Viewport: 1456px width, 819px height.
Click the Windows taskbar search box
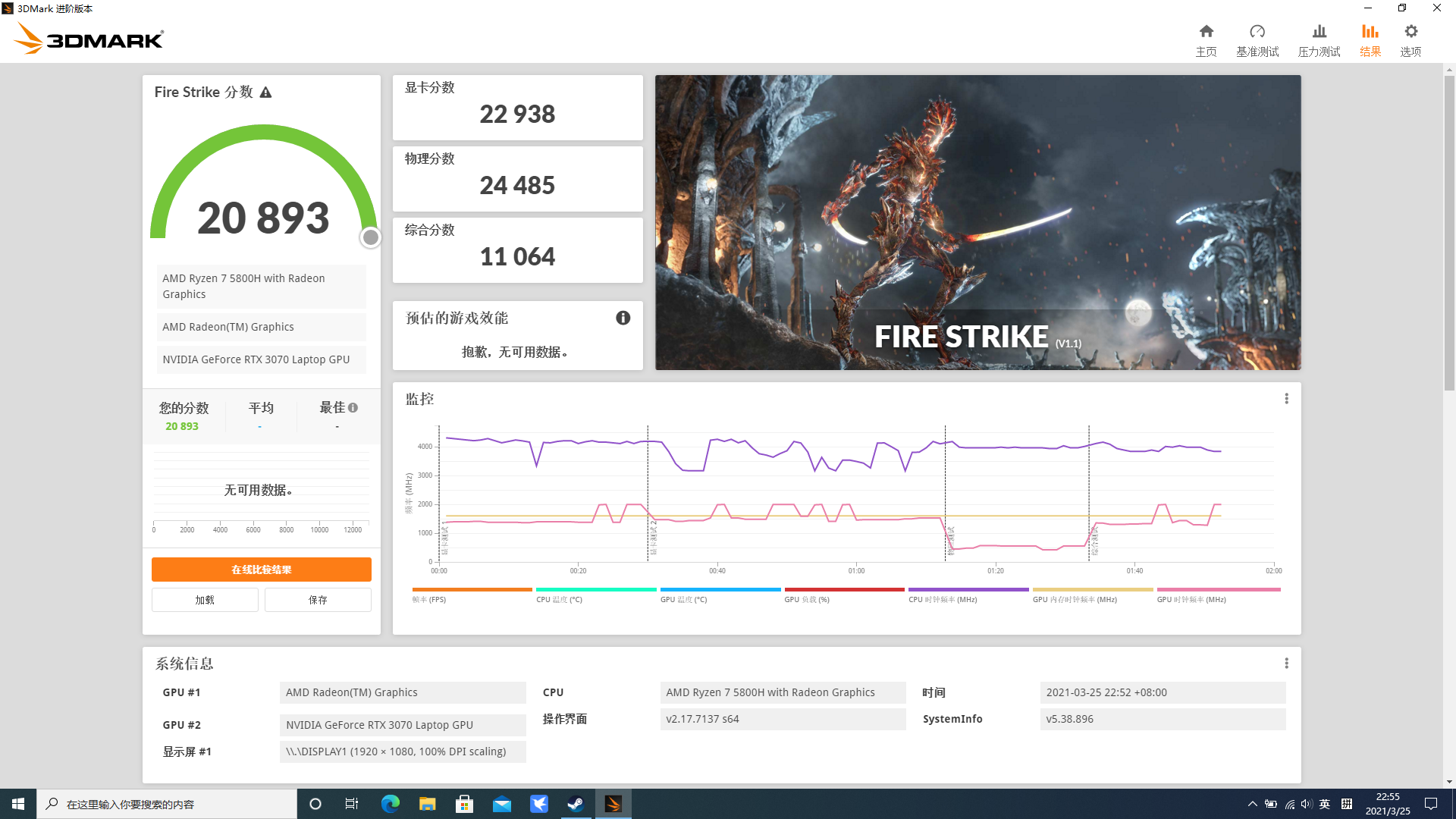tap(167, 804)
